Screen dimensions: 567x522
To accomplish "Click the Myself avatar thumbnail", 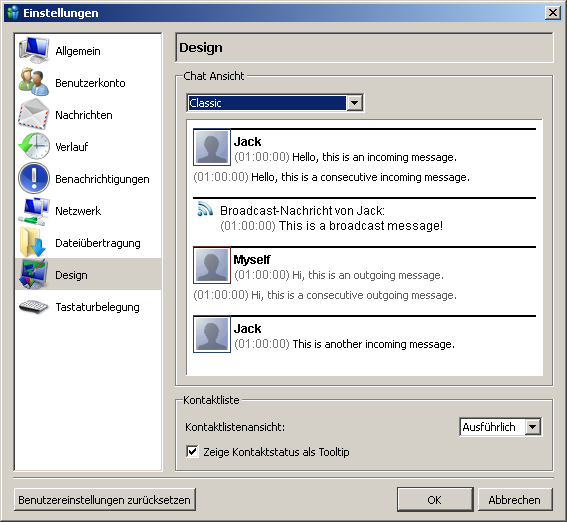I will (212, 265).
